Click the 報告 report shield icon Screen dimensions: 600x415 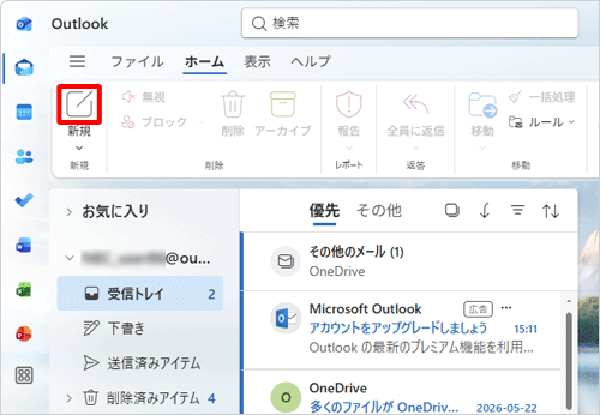click(349, 104)
